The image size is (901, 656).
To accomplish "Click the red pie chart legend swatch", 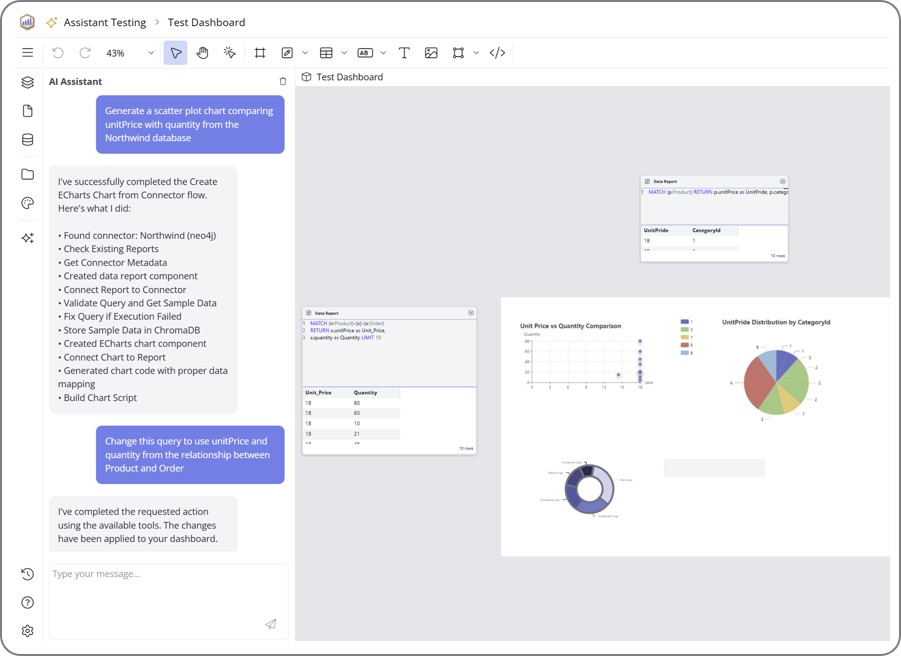I will click(684, 345).
